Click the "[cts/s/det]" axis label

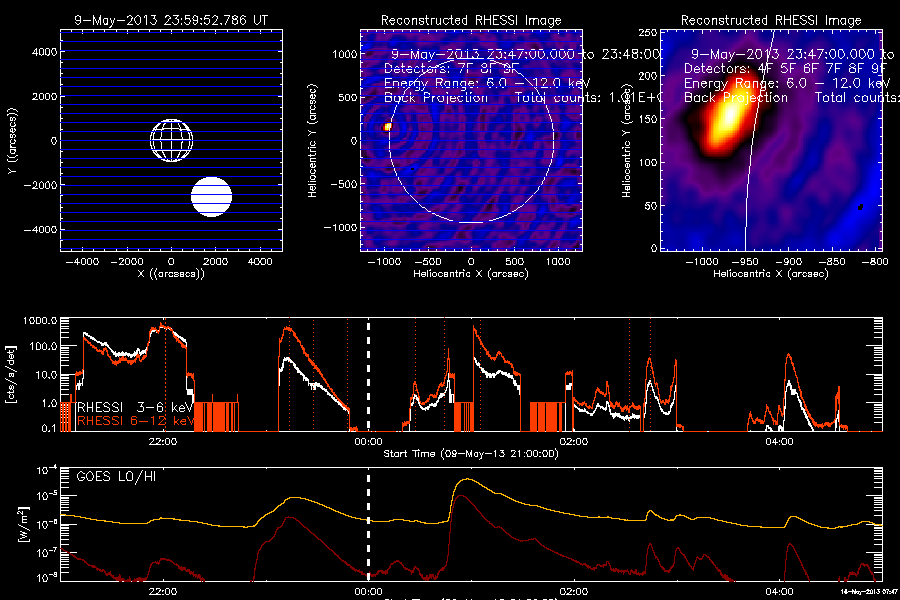[10, 374]
